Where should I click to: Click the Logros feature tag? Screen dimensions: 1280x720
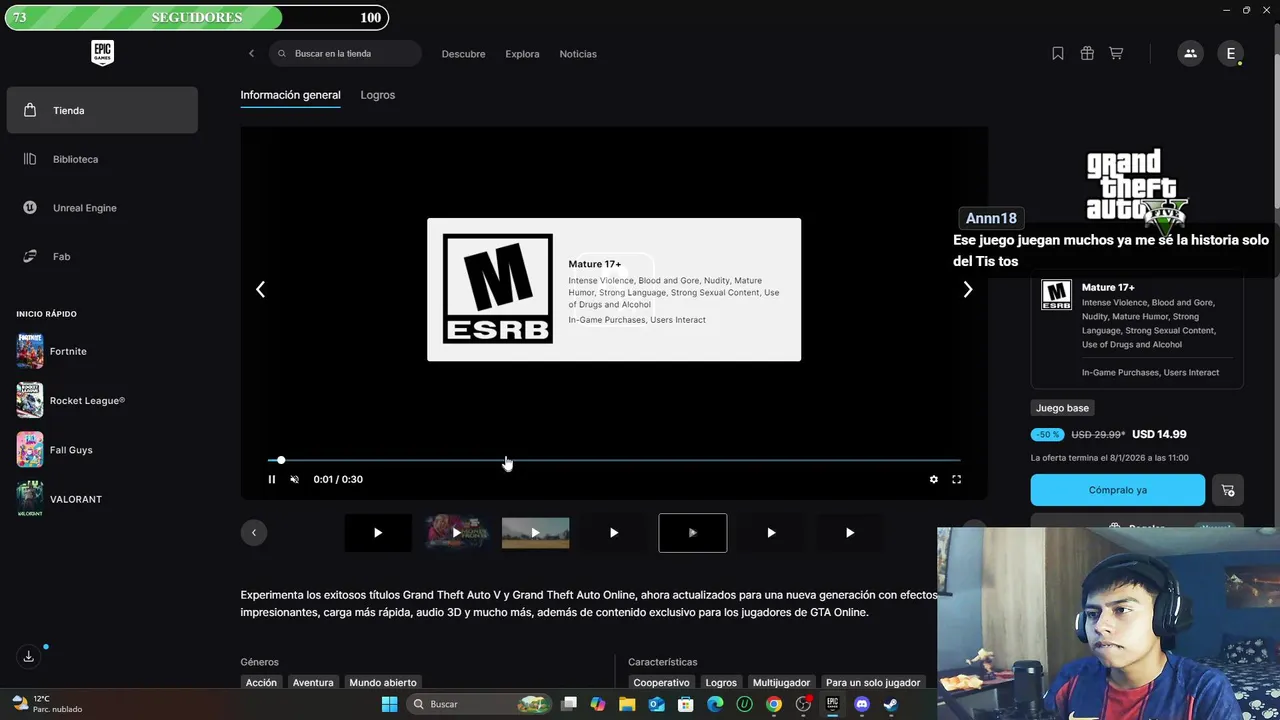[721, 682]
